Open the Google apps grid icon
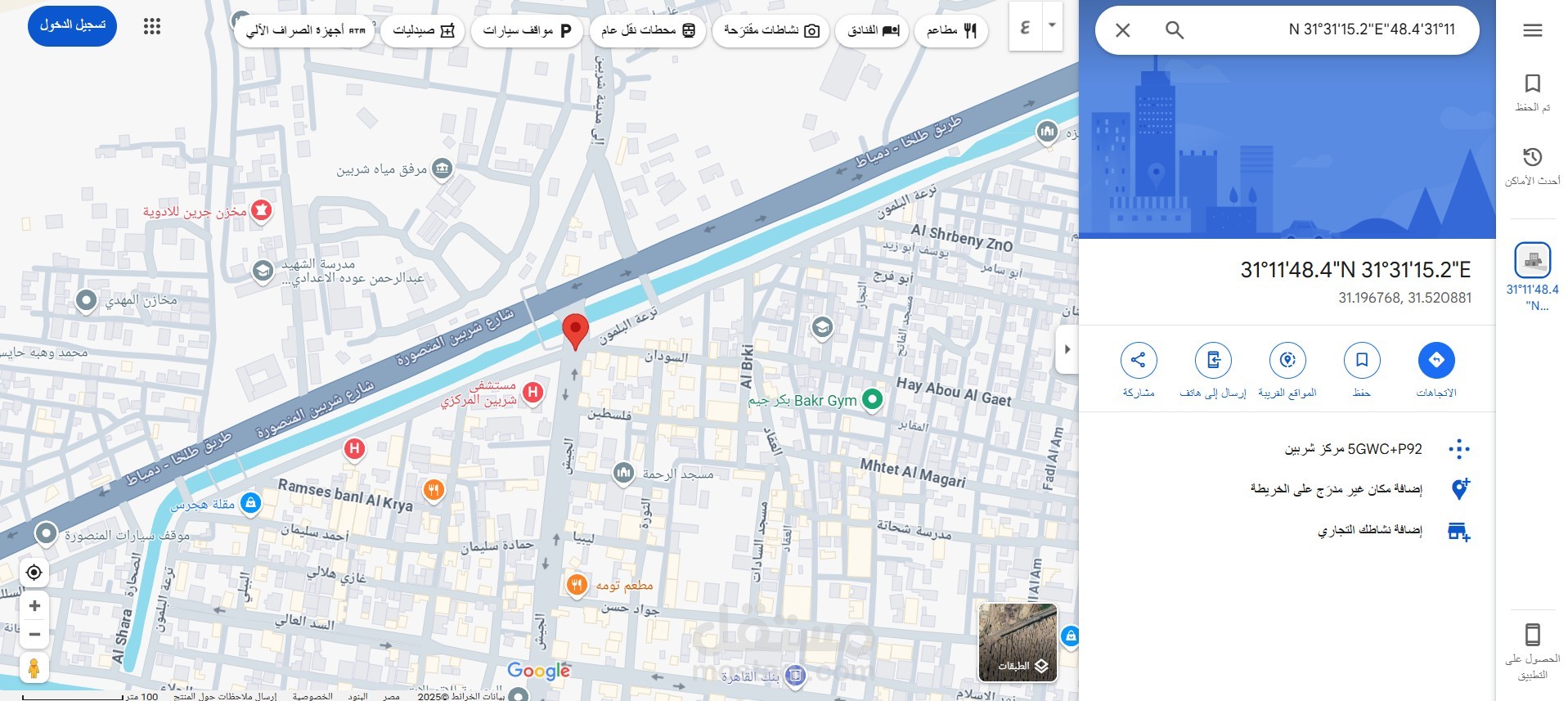This screenshot has width=1568, height=701. [152, 26]
